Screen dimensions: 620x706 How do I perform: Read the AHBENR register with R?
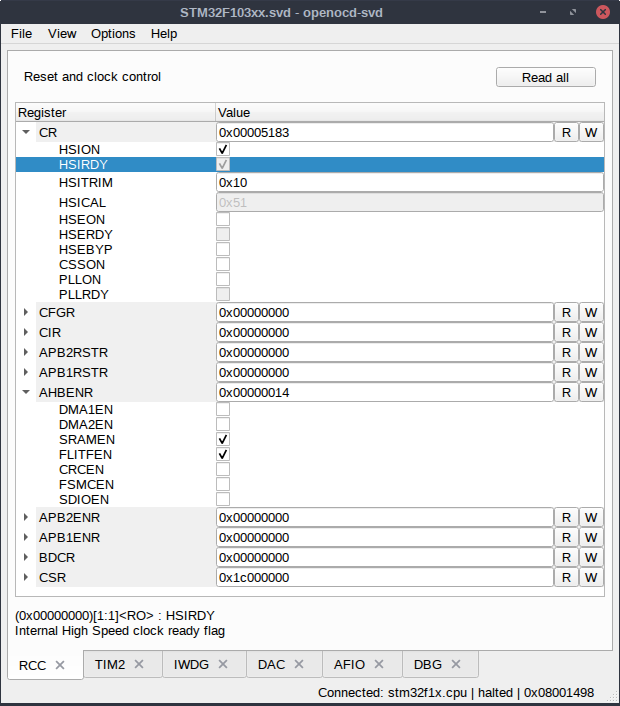point(566,393)
